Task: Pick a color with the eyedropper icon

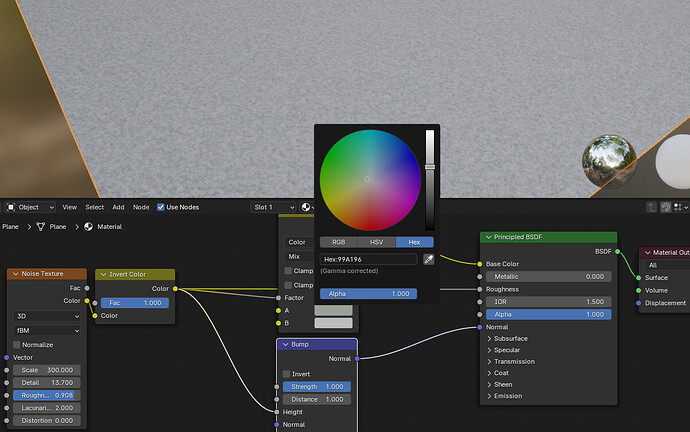Action: pyautogui.click(x=429, y=259)
